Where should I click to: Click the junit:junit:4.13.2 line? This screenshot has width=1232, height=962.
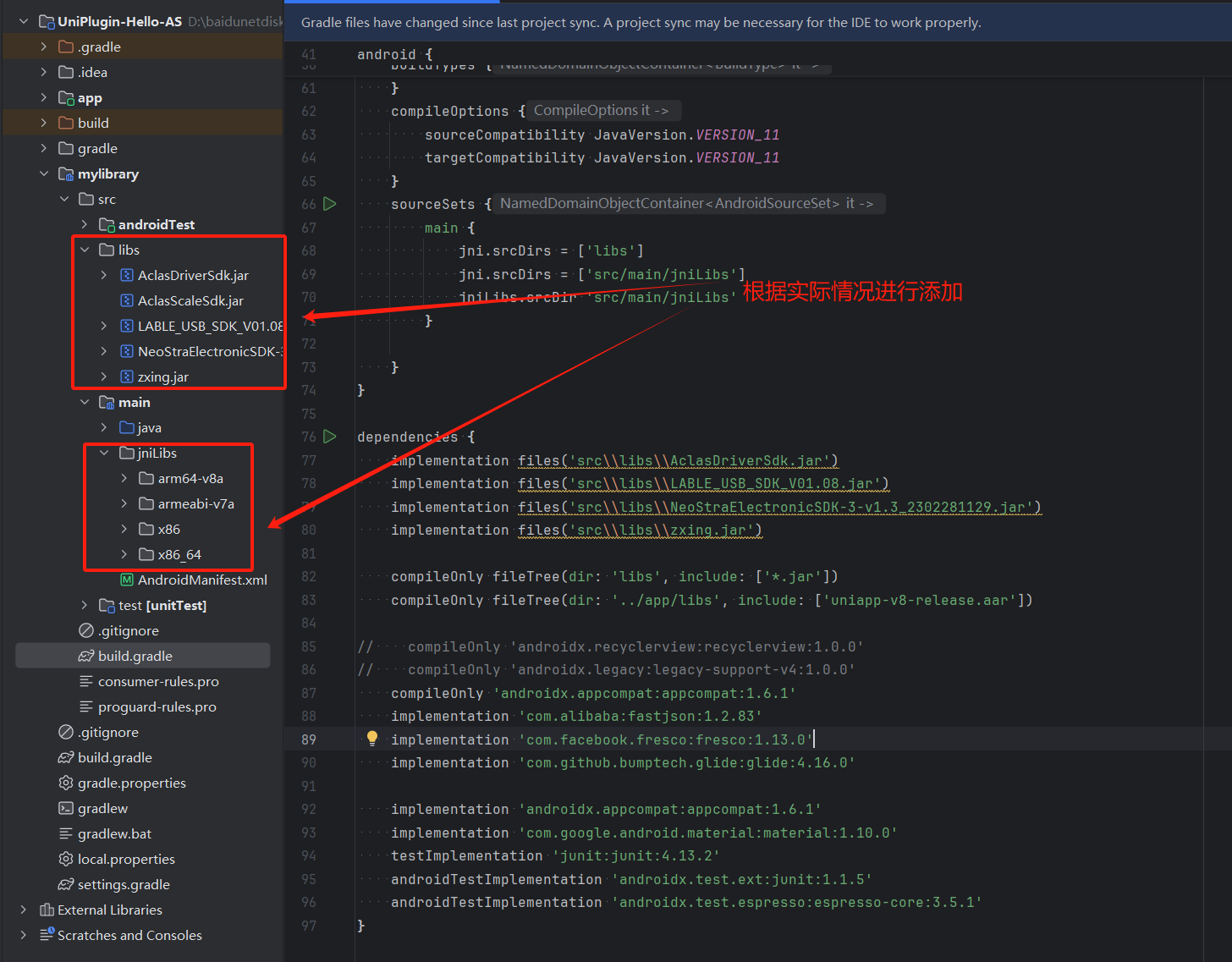click(x=555, y=855)
